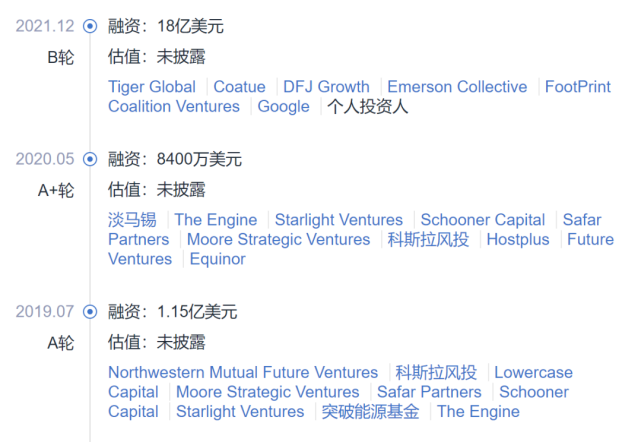The width and height of the screenshot is (641, 442).
Task: Open the Hostplus investor link
Action: 518,240
